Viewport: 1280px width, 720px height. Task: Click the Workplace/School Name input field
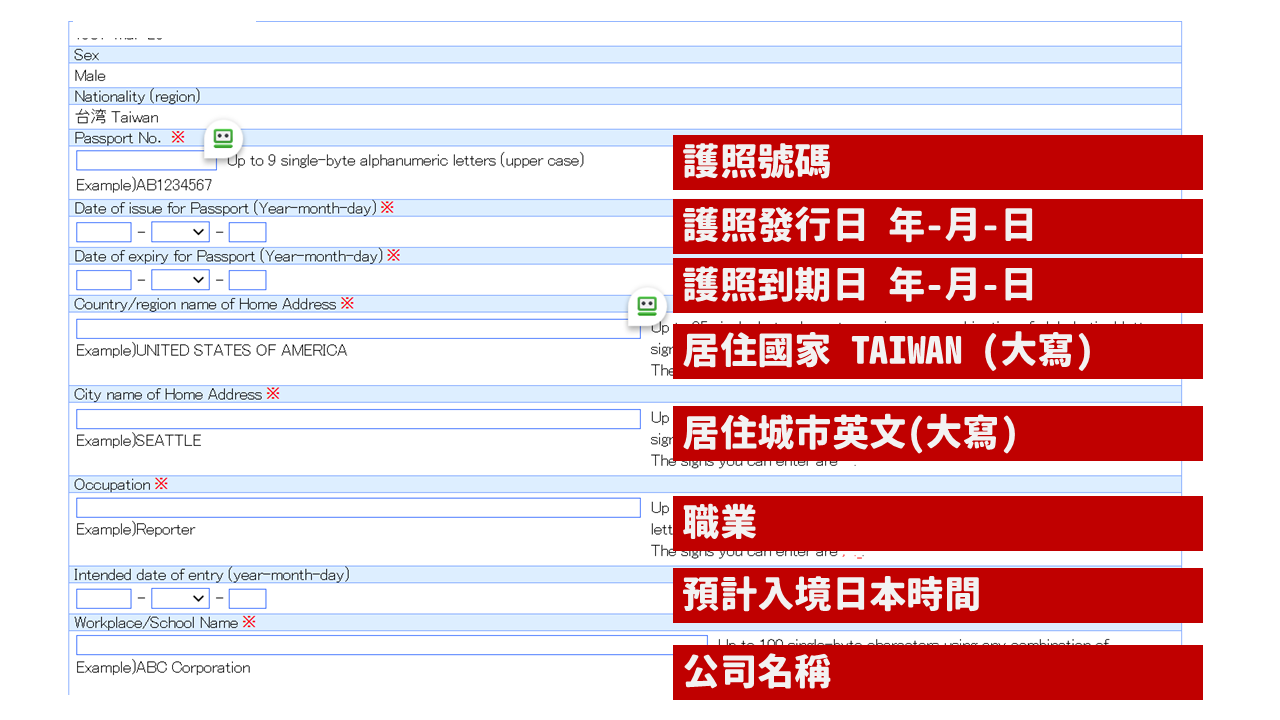coord(391,645)
